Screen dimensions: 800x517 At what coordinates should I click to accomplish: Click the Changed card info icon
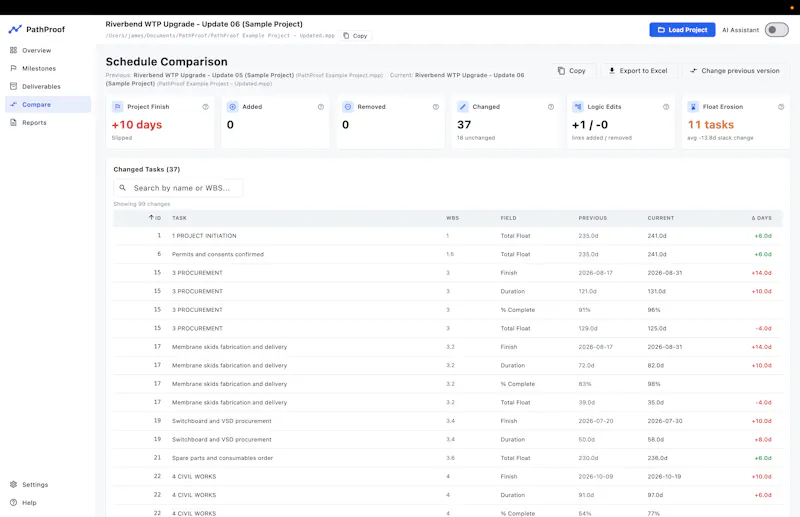551,107
